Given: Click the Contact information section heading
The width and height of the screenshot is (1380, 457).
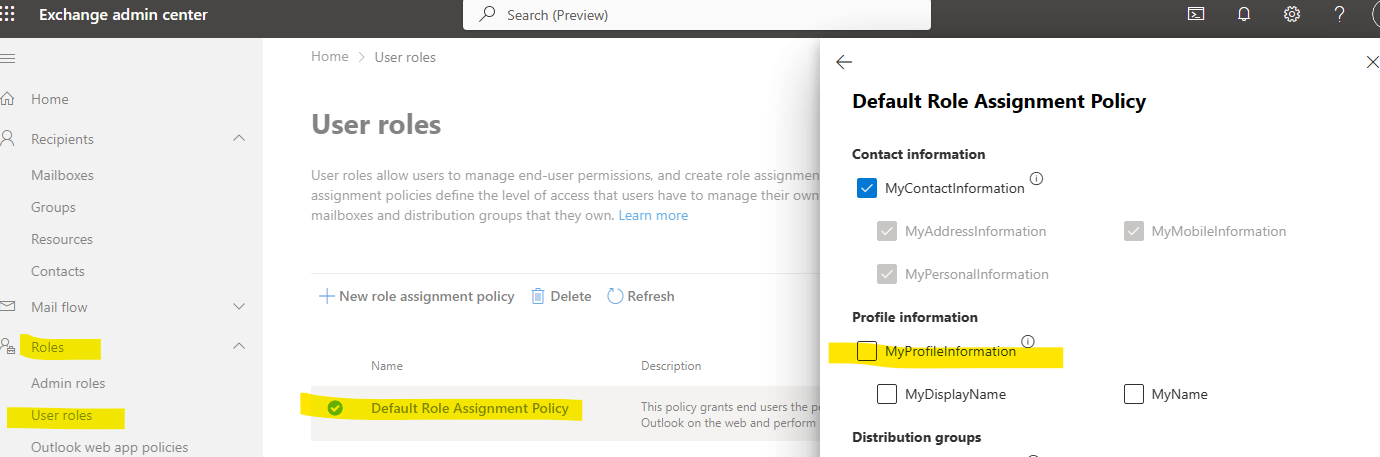Looking at the screenshot, I should [x=919, y=154].
